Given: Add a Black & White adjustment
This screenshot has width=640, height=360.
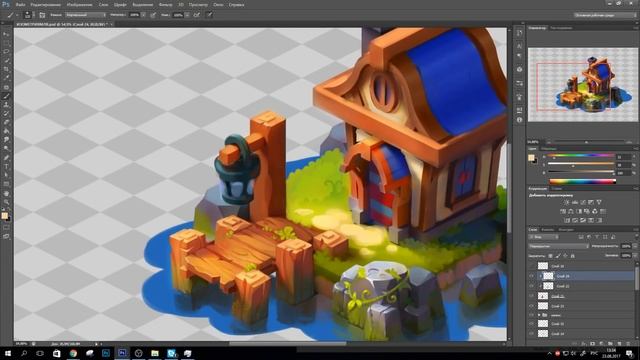Looking at the screenshot, I should [x=579, y=211].
